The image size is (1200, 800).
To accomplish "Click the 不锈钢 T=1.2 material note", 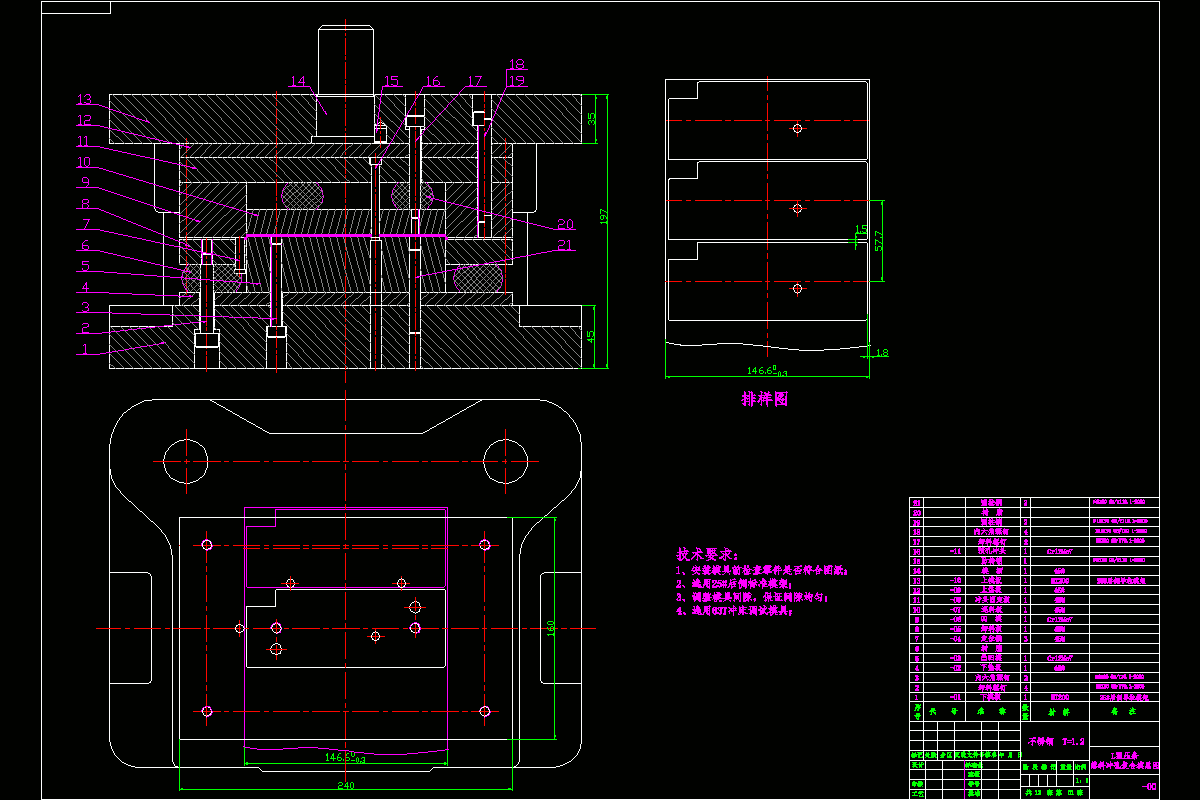I will [1056, 742].
